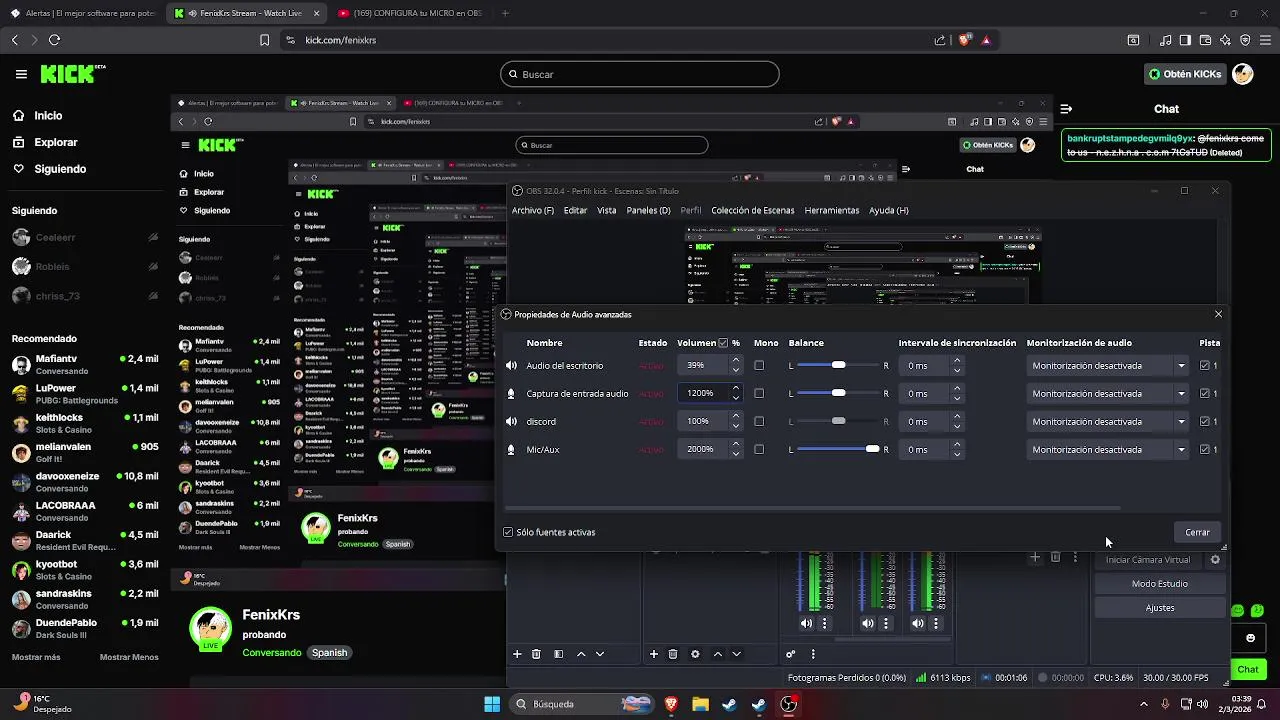The width and height of the screenshot is (1280, 720).
Task: Open OBS Ajustes button
Action: pos(1160,608)
